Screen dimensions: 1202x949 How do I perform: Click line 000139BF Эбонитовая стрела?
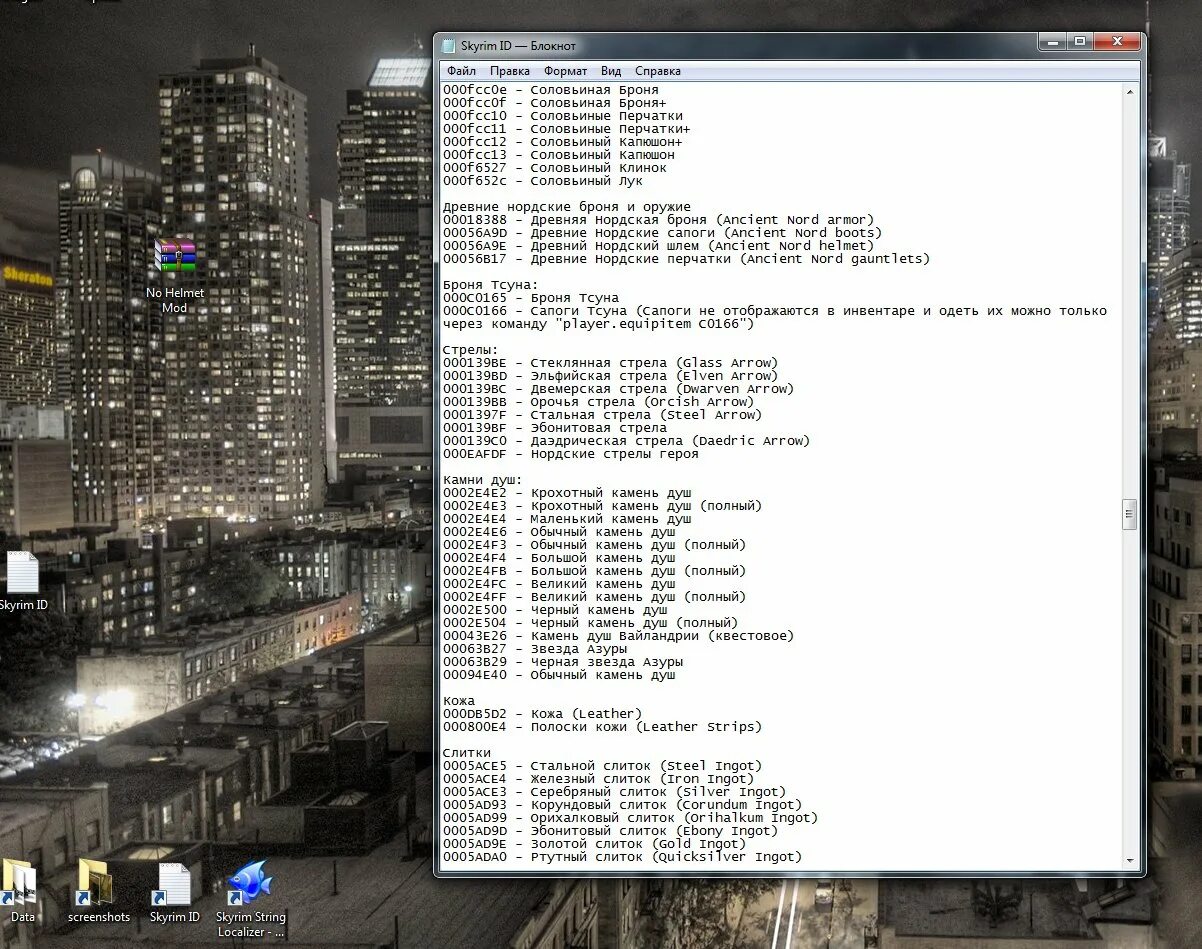pos(555,428)
